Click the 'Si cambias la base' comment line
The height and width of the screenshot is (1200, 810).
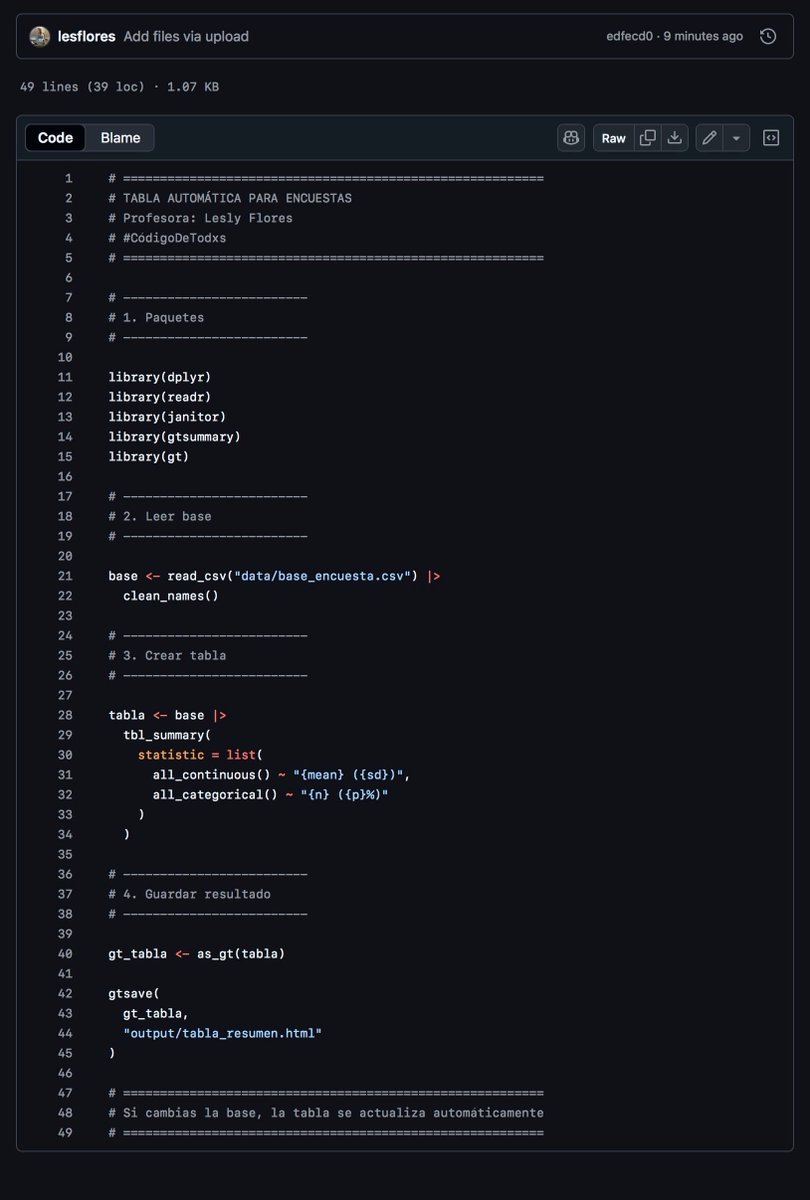coord(326,1113)
